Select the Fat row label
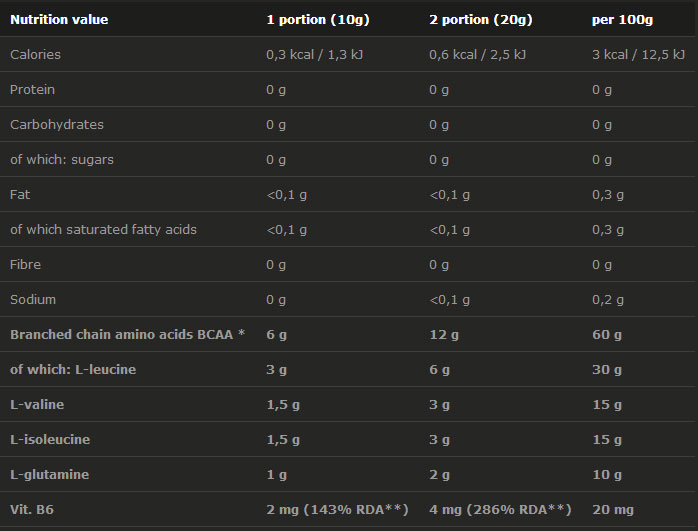 (x=20, y=194)
